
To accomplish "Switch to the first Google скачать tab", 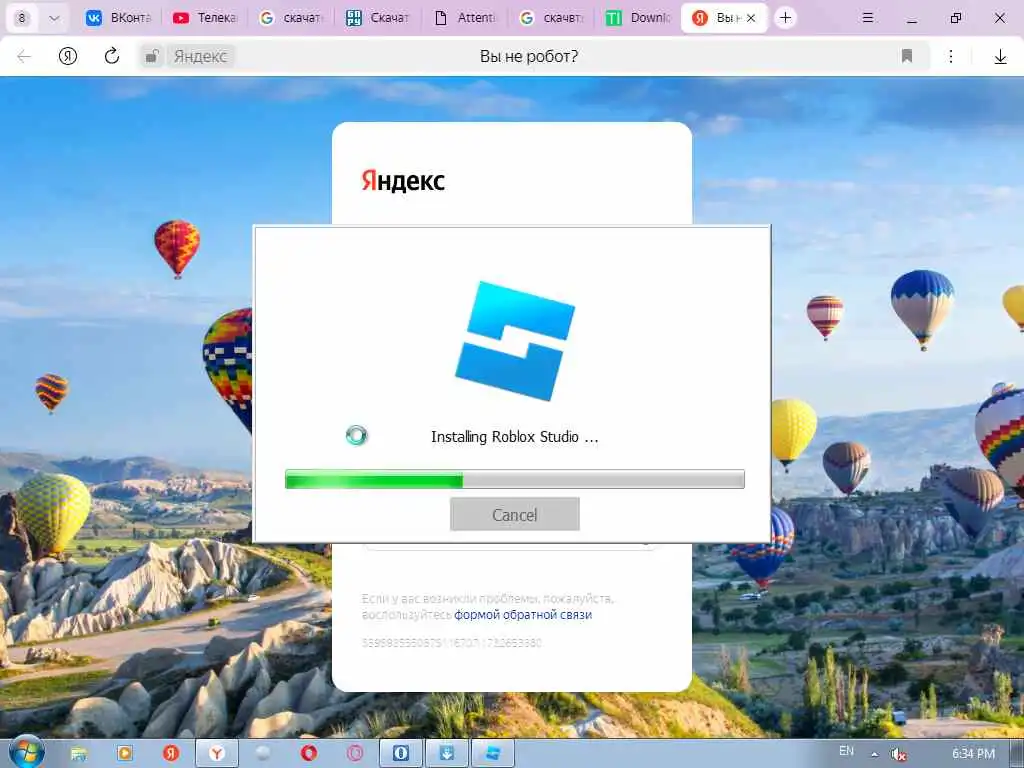I will point(291,18).
